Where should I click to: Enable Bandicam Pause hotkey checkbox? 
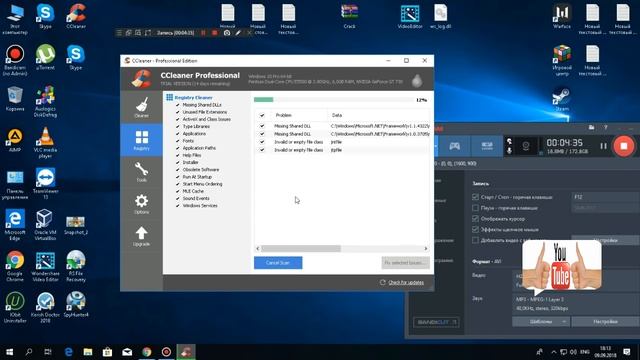click(475, 208)
